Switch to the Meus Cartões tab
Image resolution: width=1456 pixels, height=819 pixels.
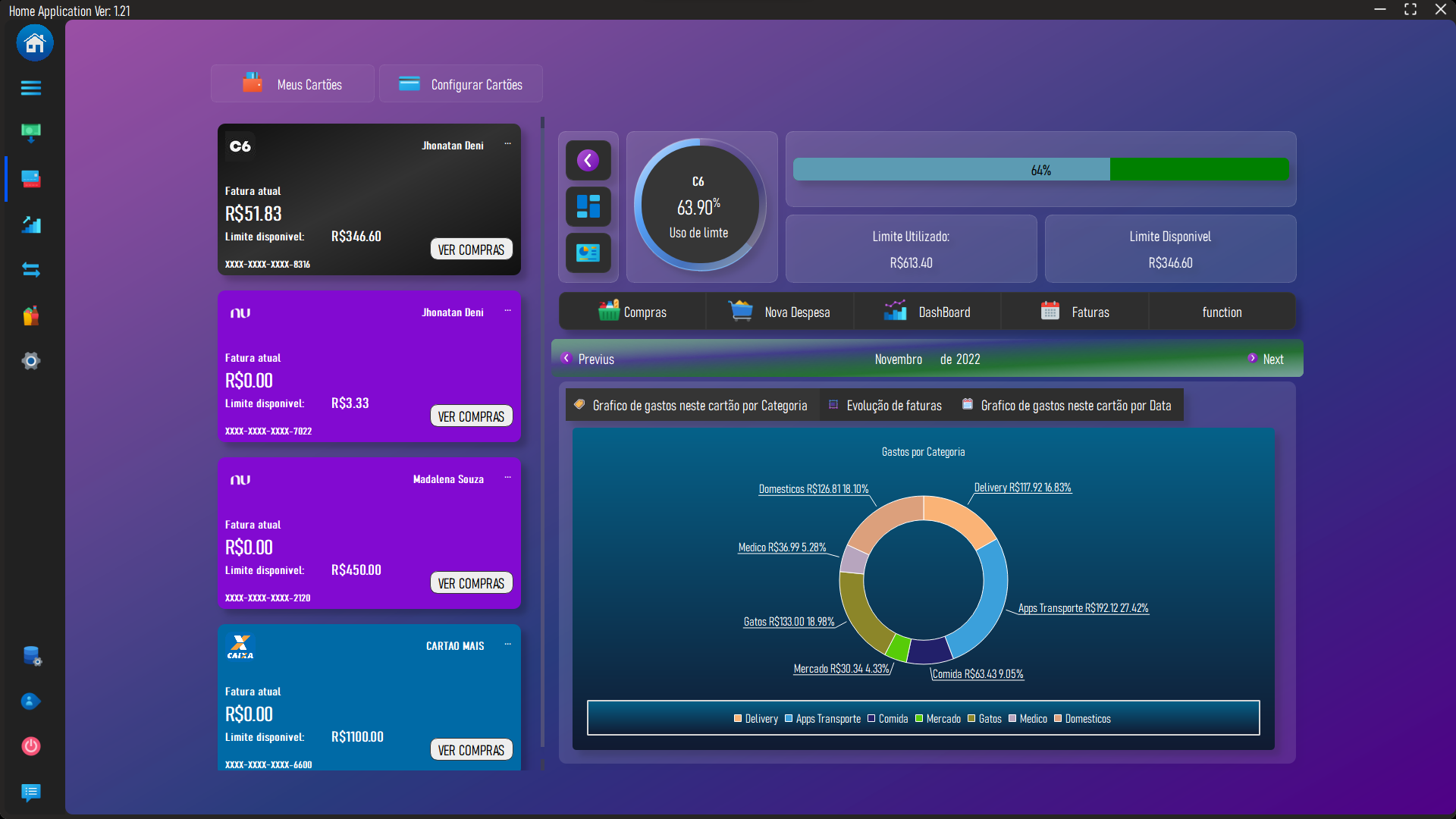pyautogui.click(x=293, y=83)
